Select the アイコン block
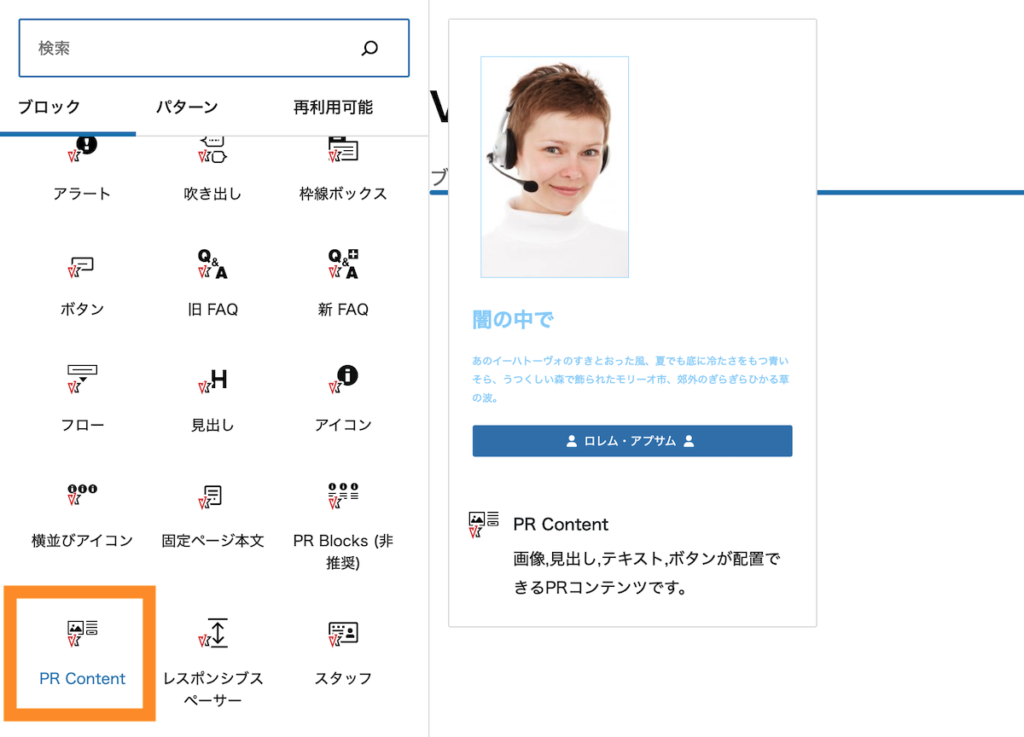Image resolution: width=1024 pixels, height=737 pixels. pos(344,400)
